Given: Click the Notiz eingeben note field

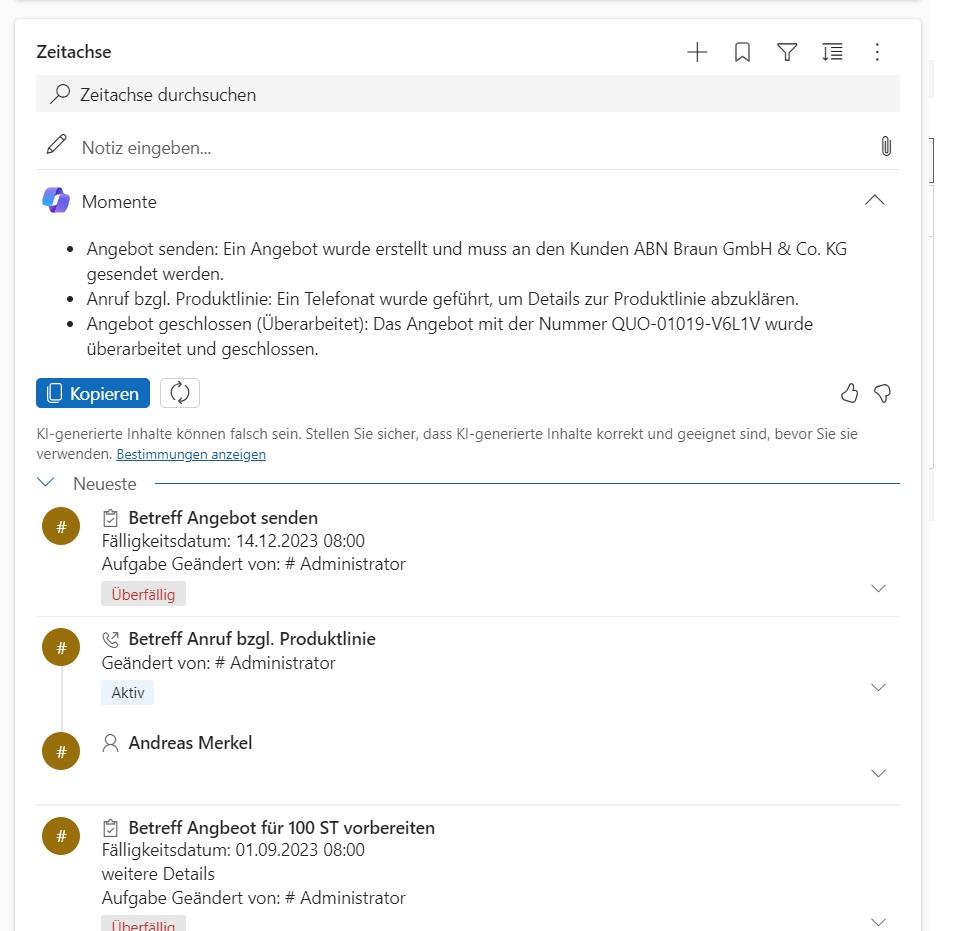Looking at the screenshot, I should tap(470, 148).
